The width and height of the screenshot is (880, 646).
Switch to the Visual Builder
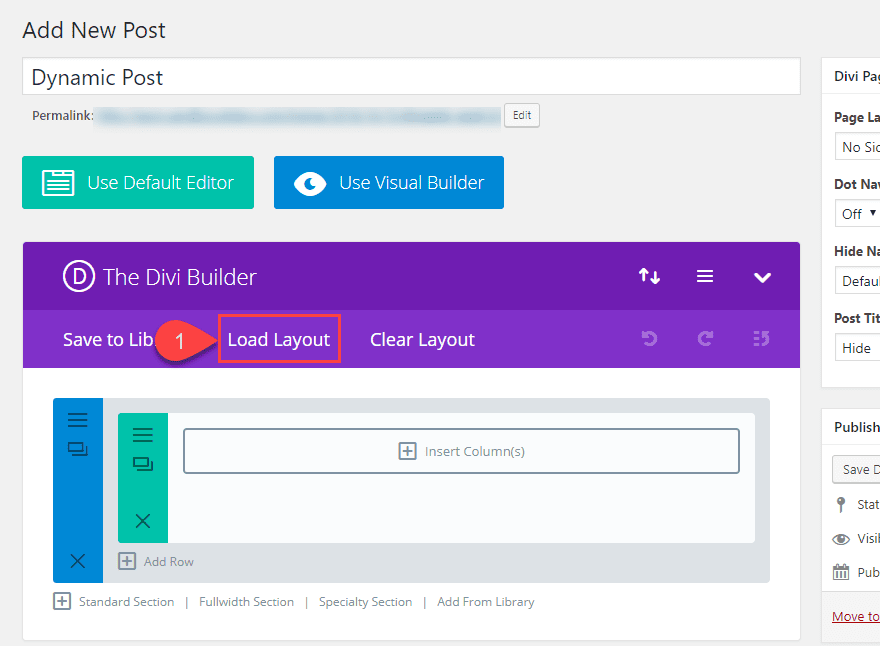point(388,182)
